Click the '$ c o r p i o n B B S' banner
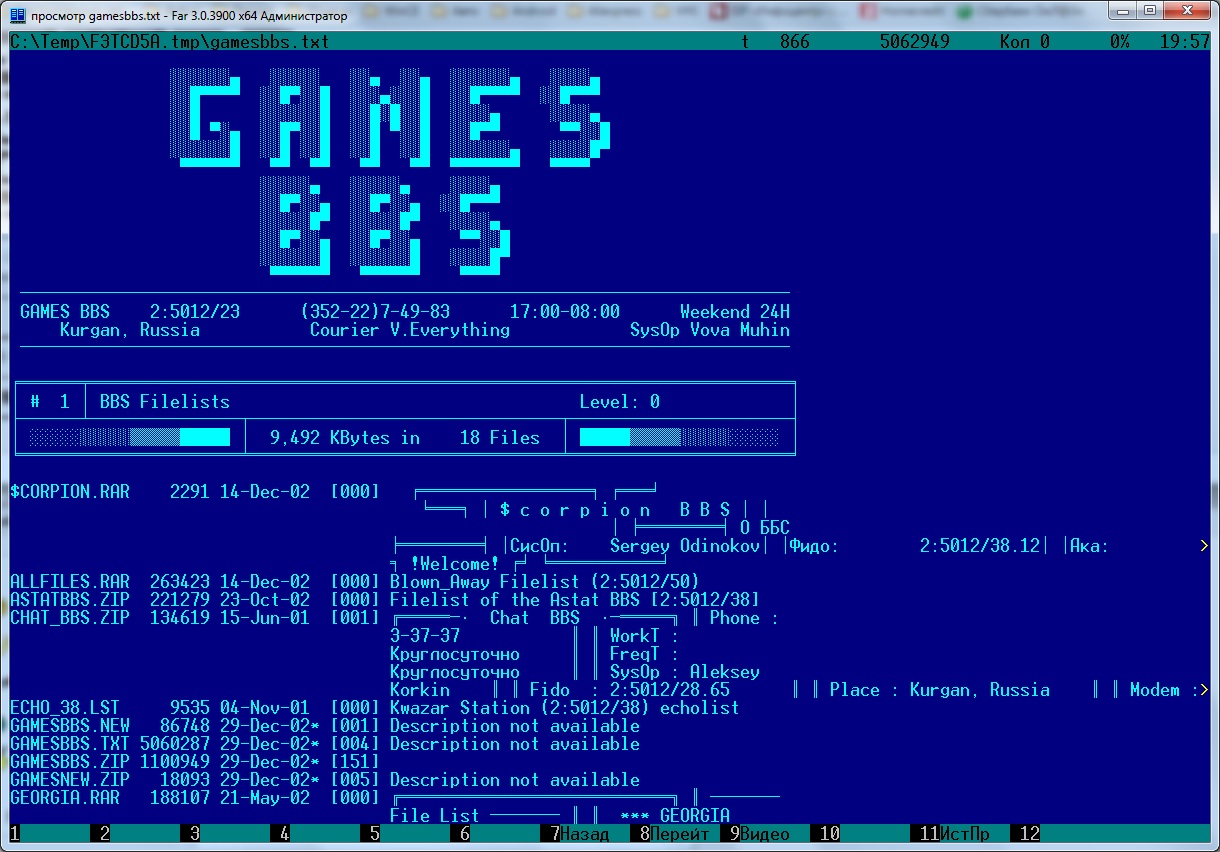Screen dimensions: 1220x852 click(615, 510)
